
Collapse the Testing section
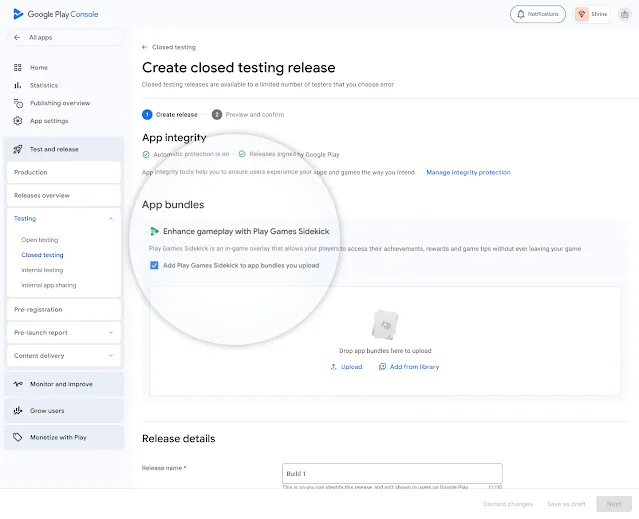[x=110, y=218]
